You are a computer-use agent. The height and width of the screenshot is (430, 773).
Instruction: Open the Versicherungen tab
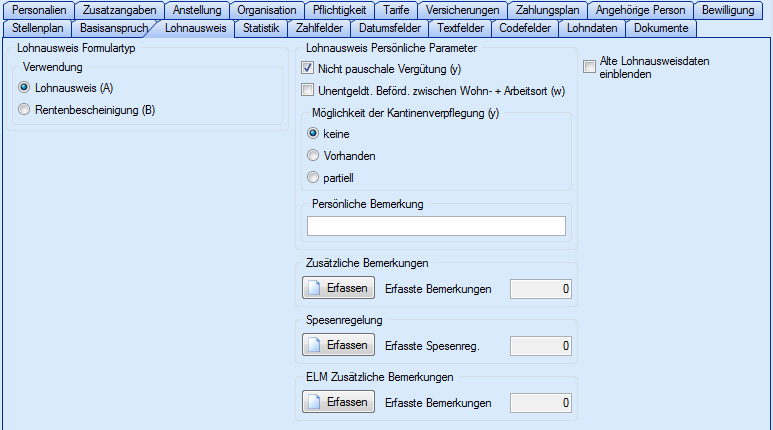[x=461, y=10]
